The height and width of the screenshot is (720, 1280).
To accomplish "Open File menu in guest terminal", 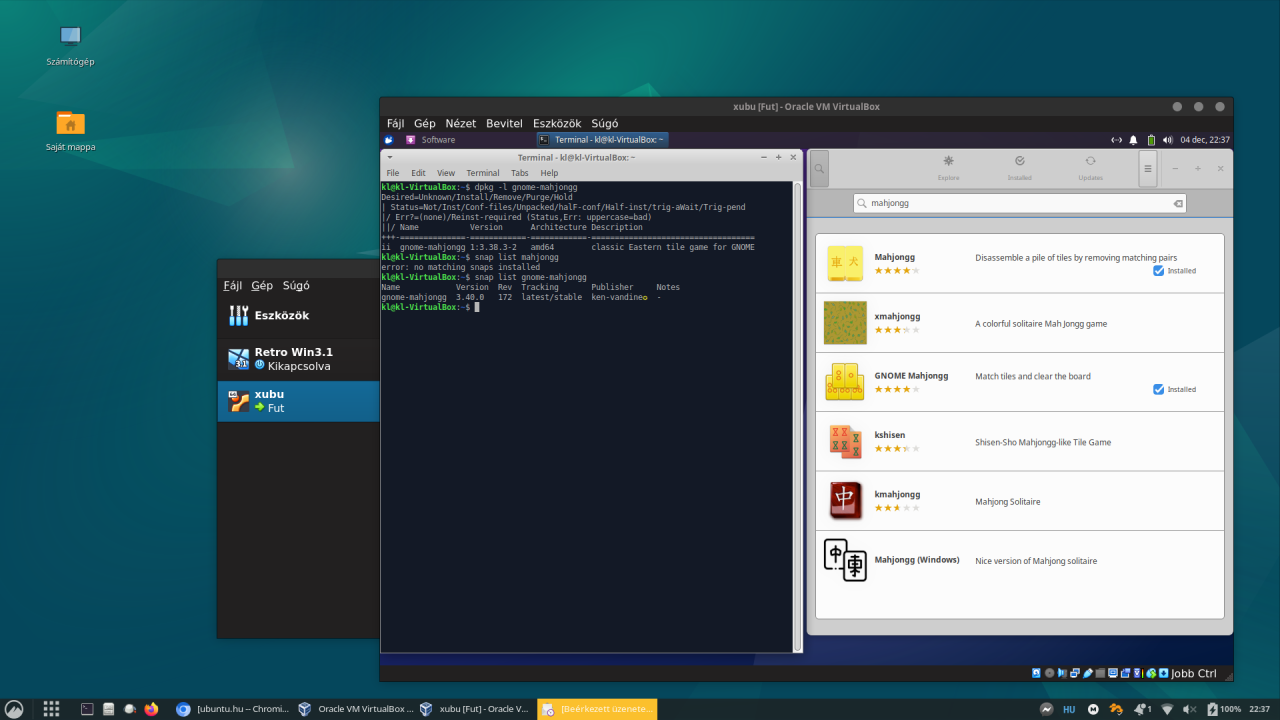I will 393,174.
